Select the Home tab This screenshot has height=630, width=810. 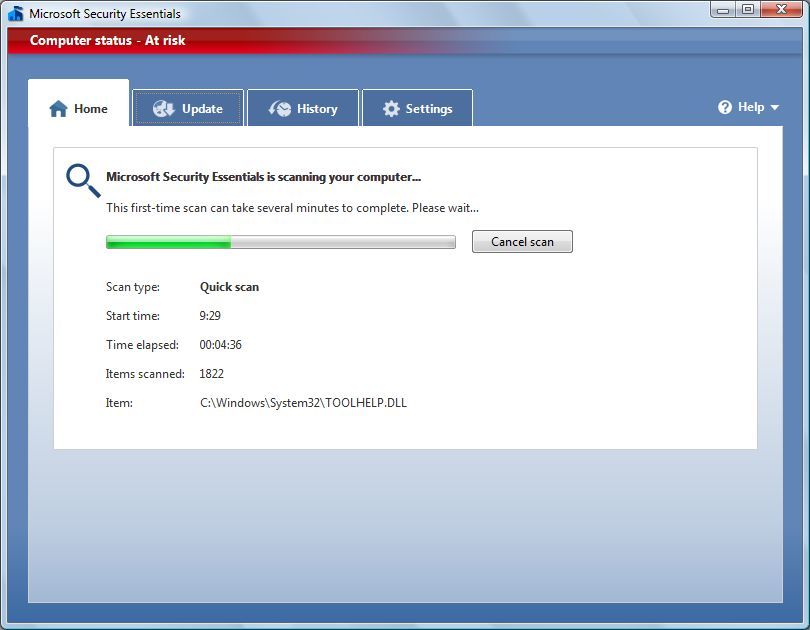point(79,108)
